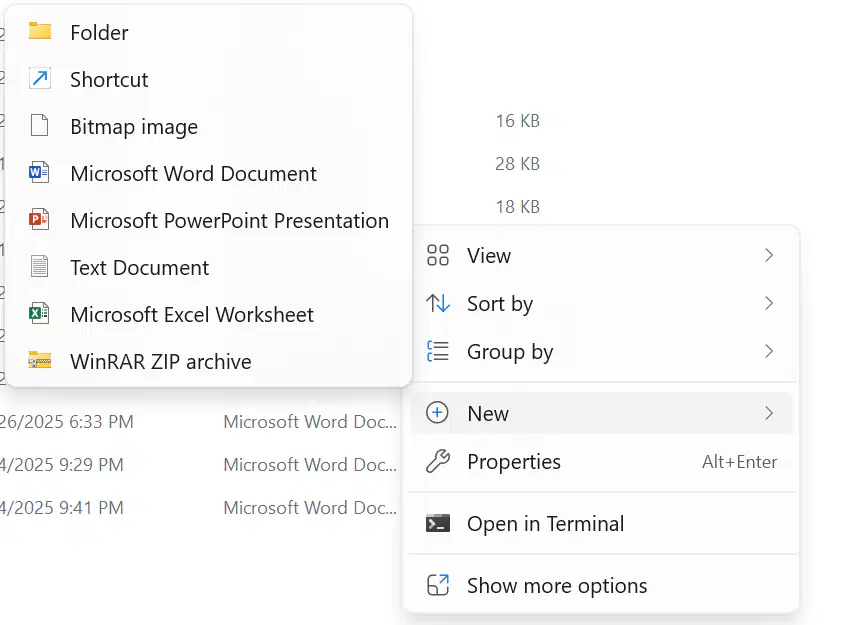Click the Properties wrench icon
This screenshot has height=625, width=841.
tap(438, 461)
